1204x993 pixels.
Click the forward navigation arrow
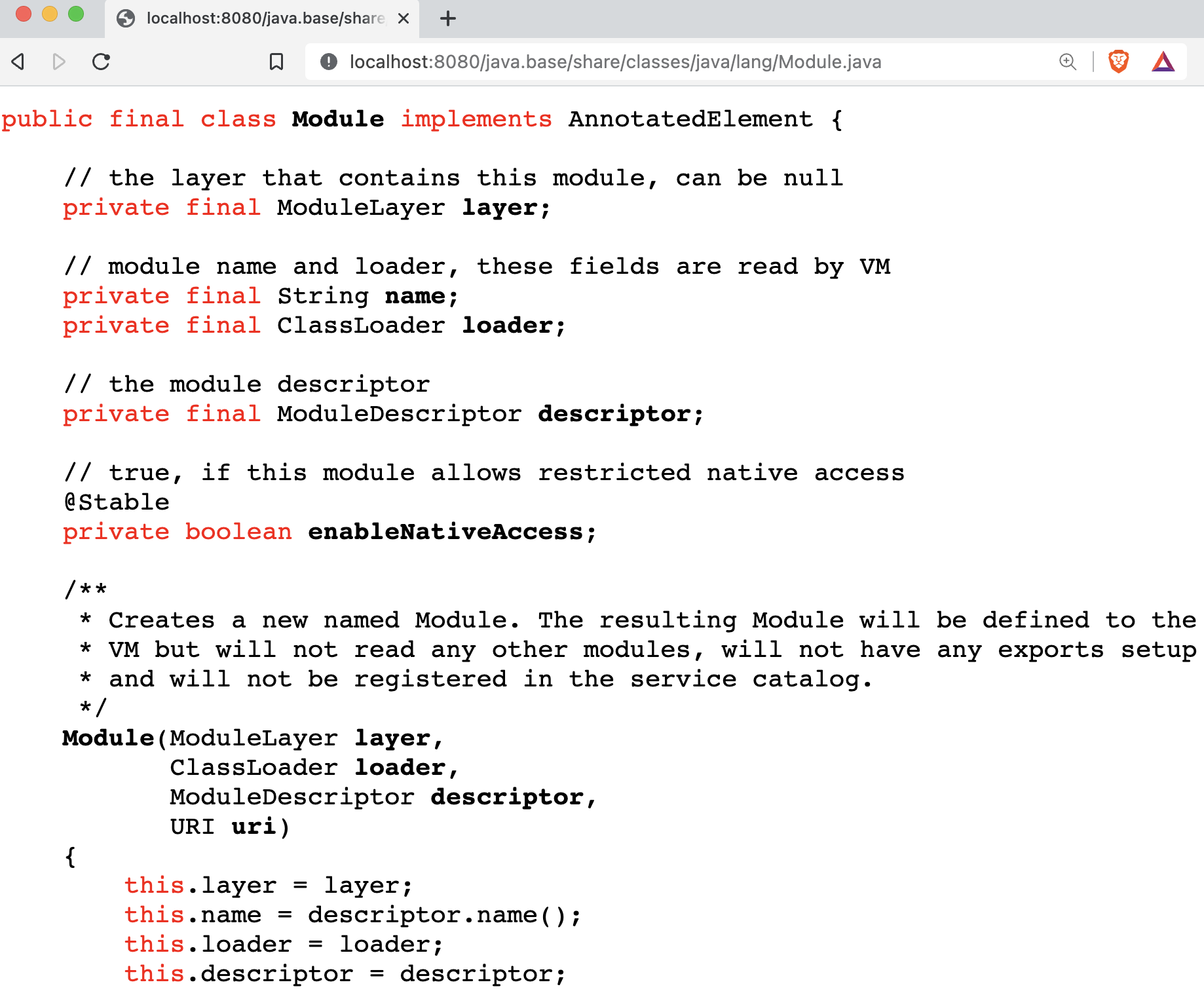coord(59,62)
